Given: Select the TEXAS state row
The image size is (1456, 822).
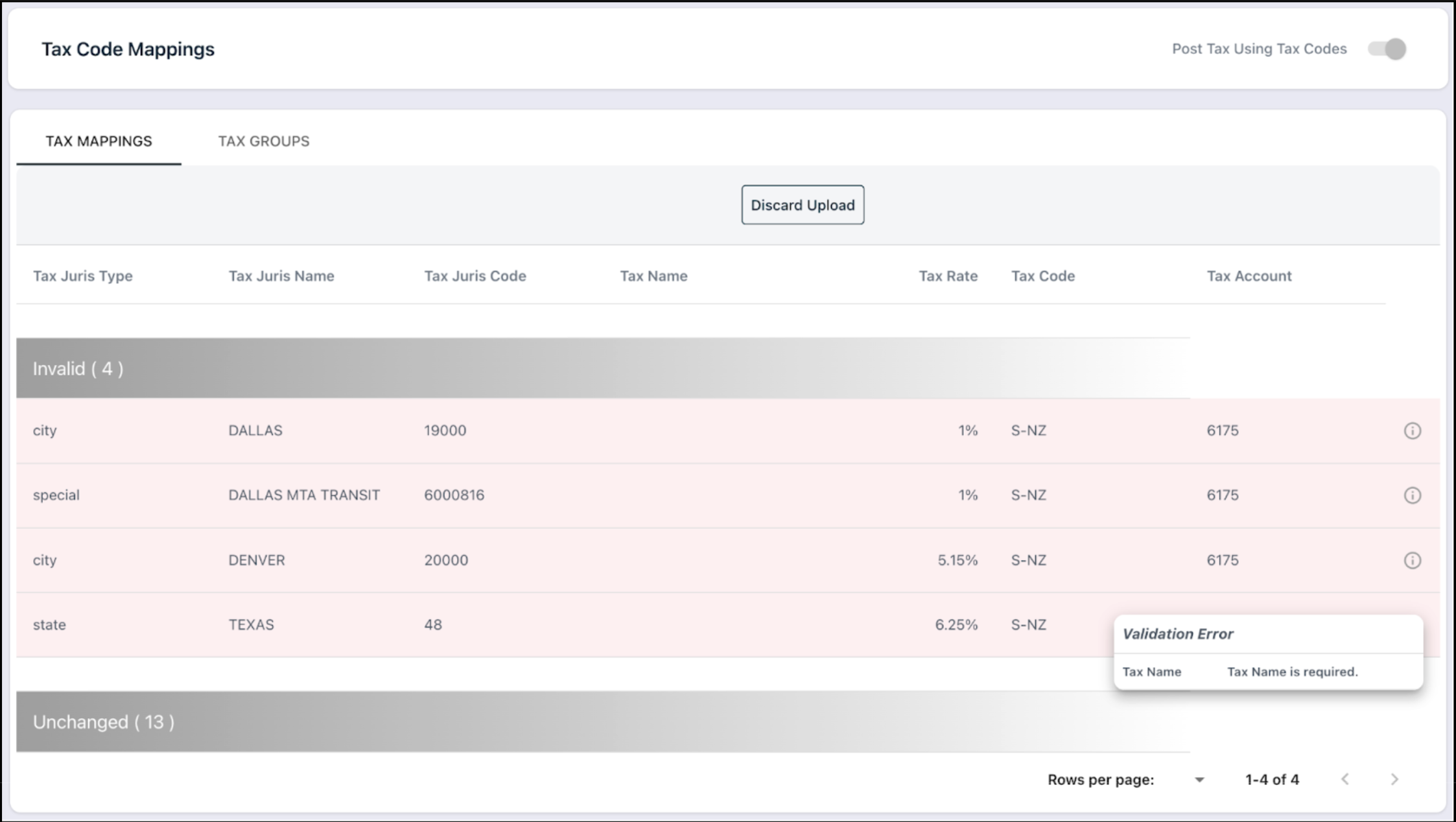Looking at the screenshot, I should pyautogui.click(x=251, y=625).
